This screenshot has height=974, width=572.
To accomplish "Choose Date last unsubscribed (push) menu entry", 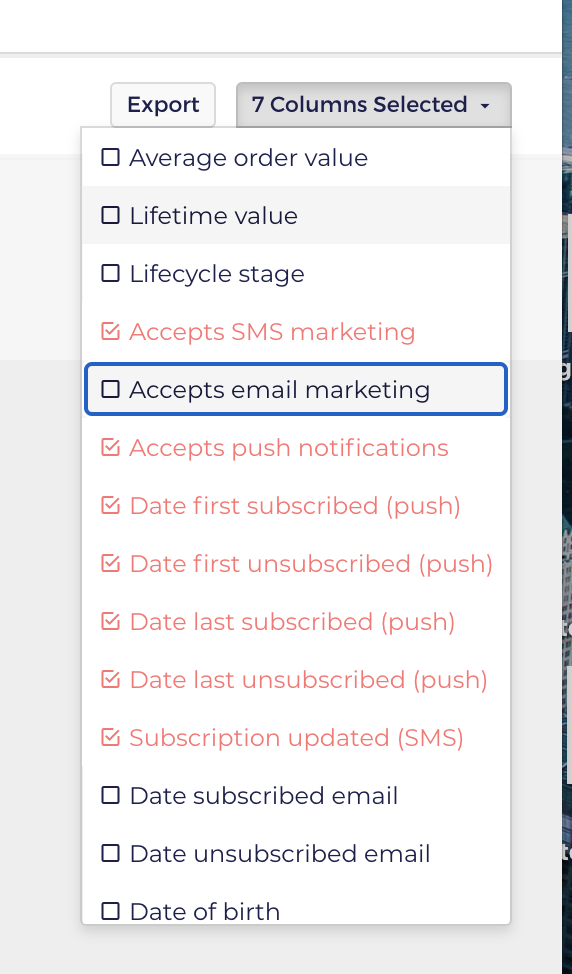I will pyautogui.click(x=296, y=680).
